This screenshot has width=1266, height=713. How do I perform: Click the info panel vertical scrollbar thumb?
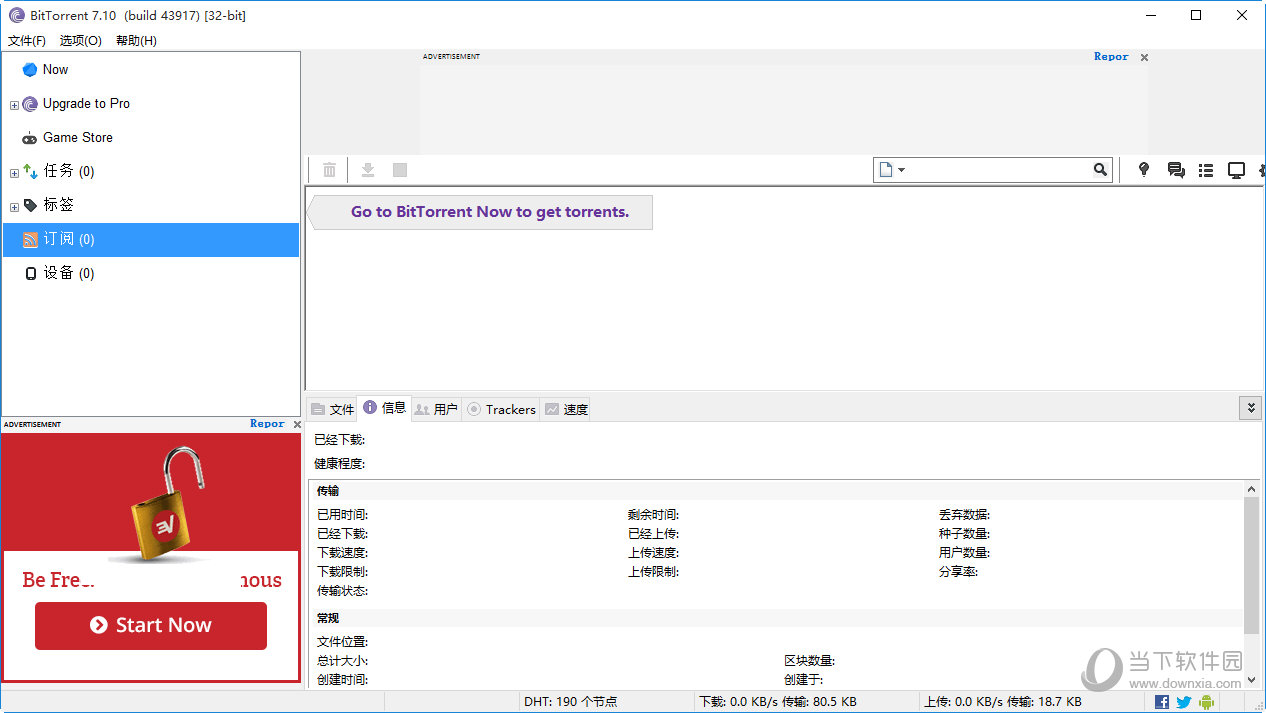(x=1252, y=565)
